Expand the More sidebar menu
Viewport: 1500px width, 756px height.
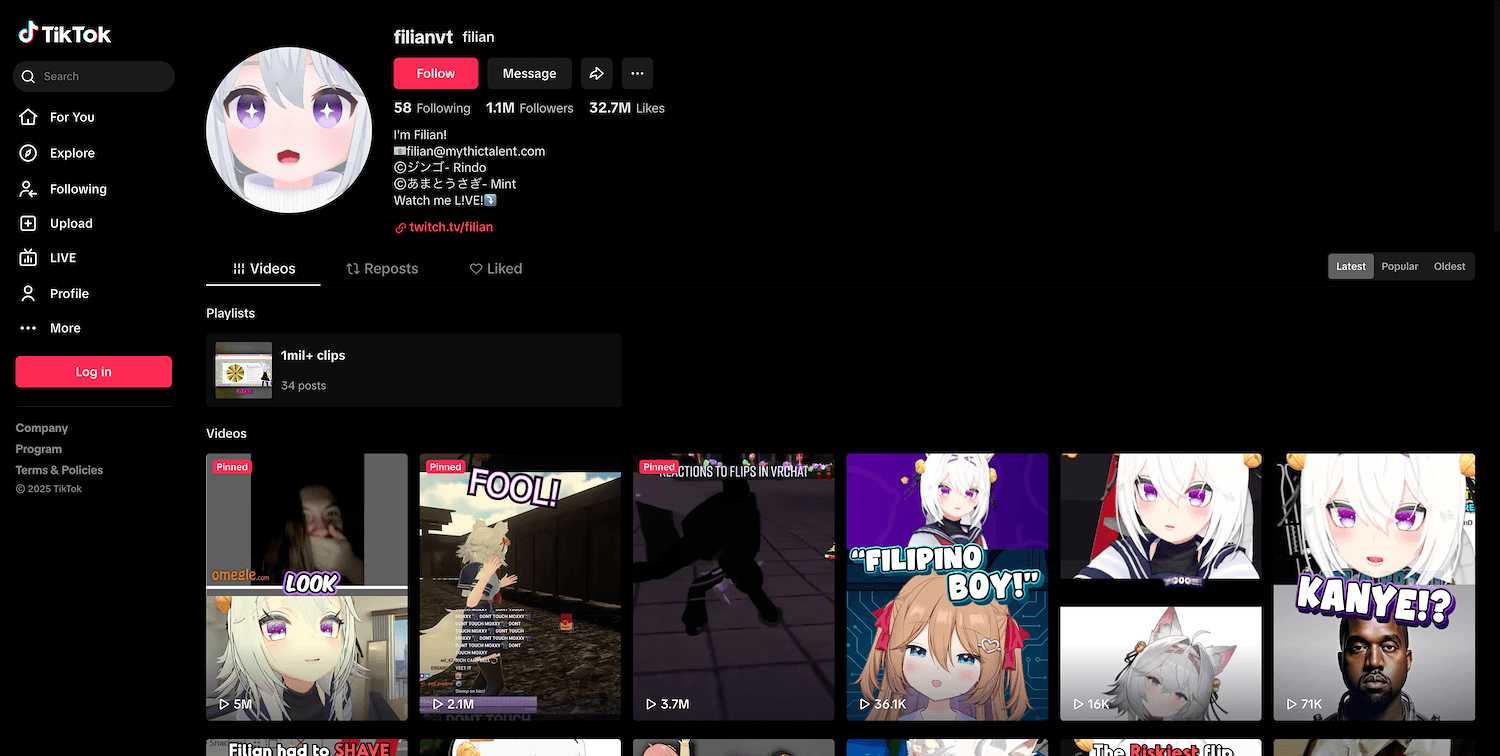[x=64, y=328]
